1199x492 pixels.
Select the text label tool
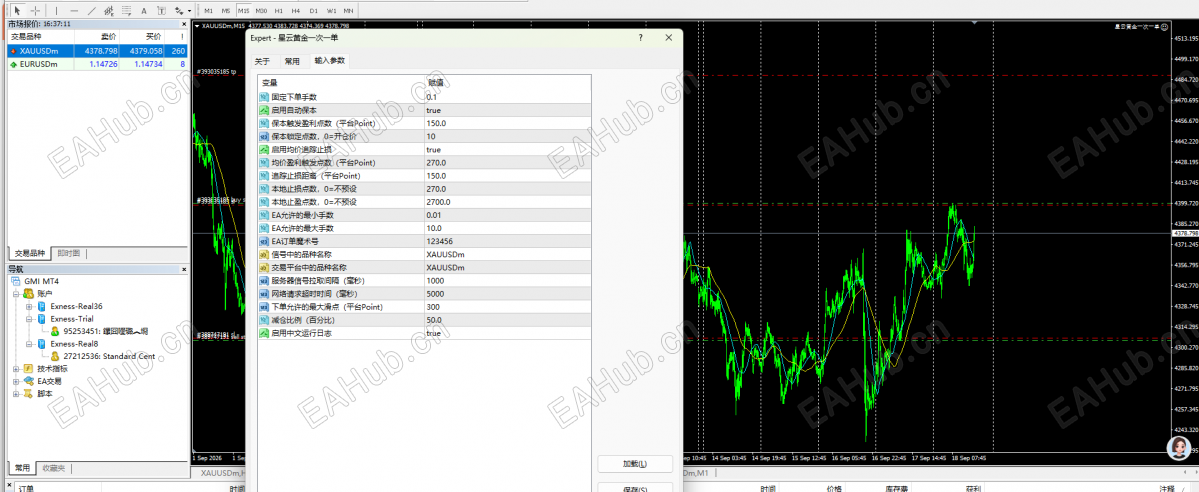click(x=161, y=11)
